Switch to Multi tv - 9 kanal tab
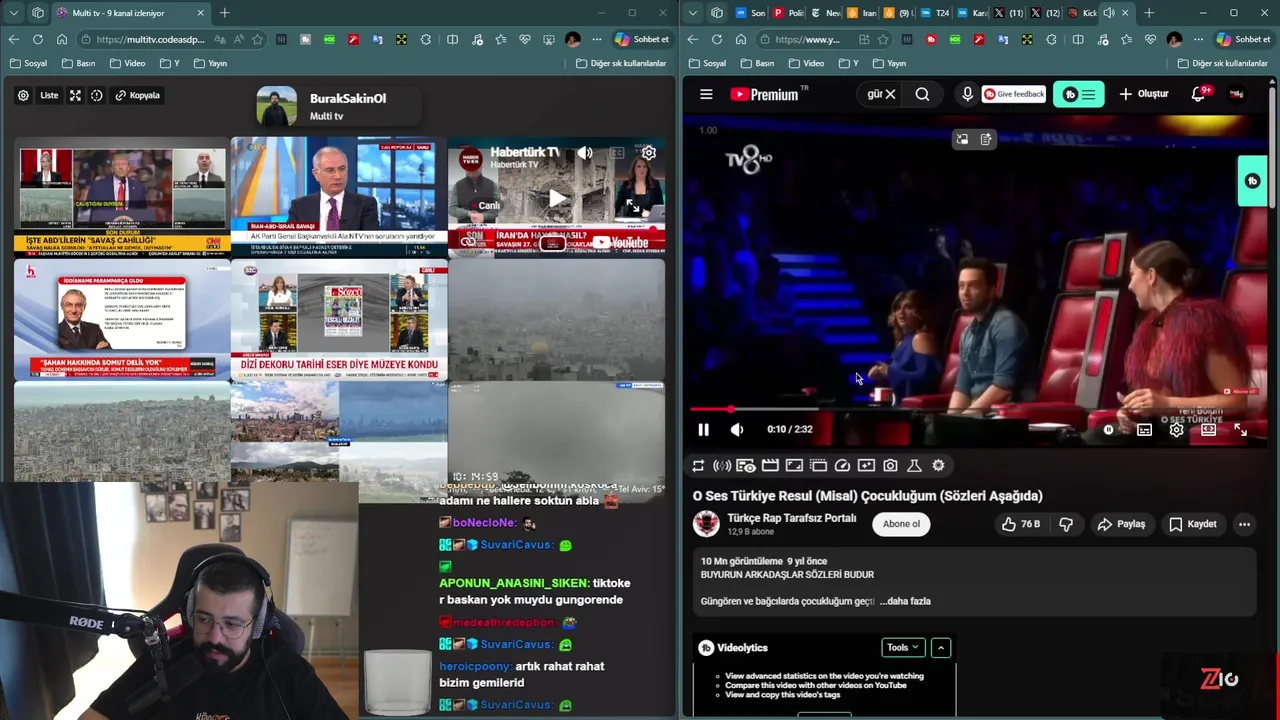Image resolution: width=1280 pixels, height=720 pixels. 130,13
